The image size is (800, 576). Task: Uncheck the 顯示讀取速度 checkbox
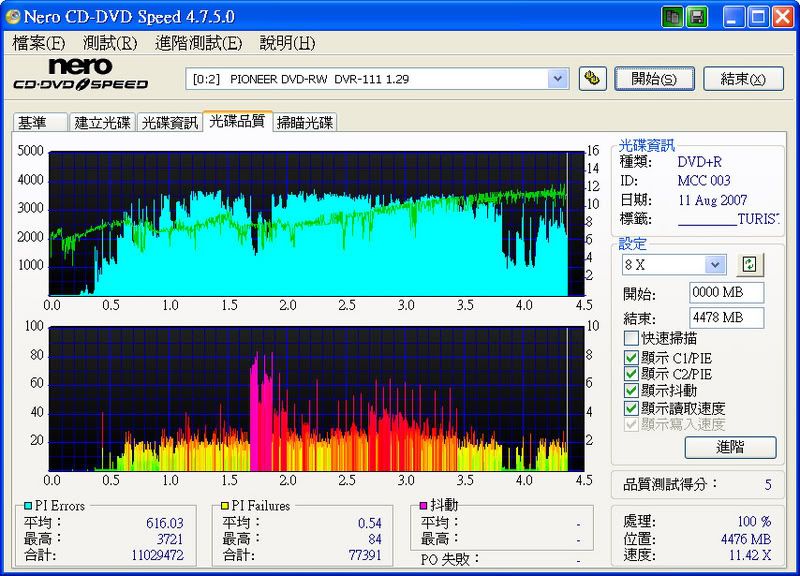tap(631, 408)
